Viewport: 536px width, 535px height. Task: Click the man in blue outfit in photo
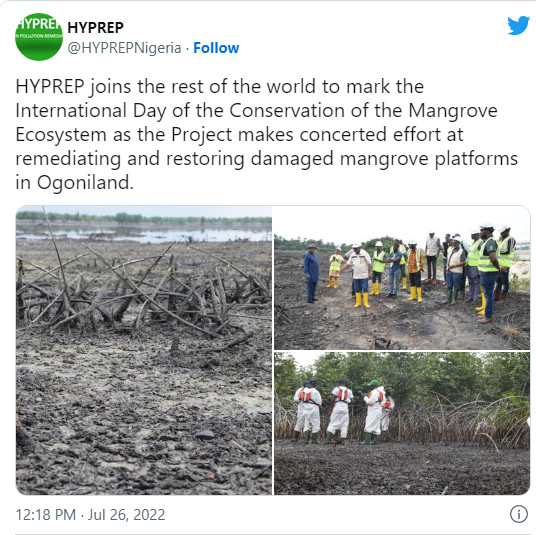pyautogui.click(x=311, y=273)
